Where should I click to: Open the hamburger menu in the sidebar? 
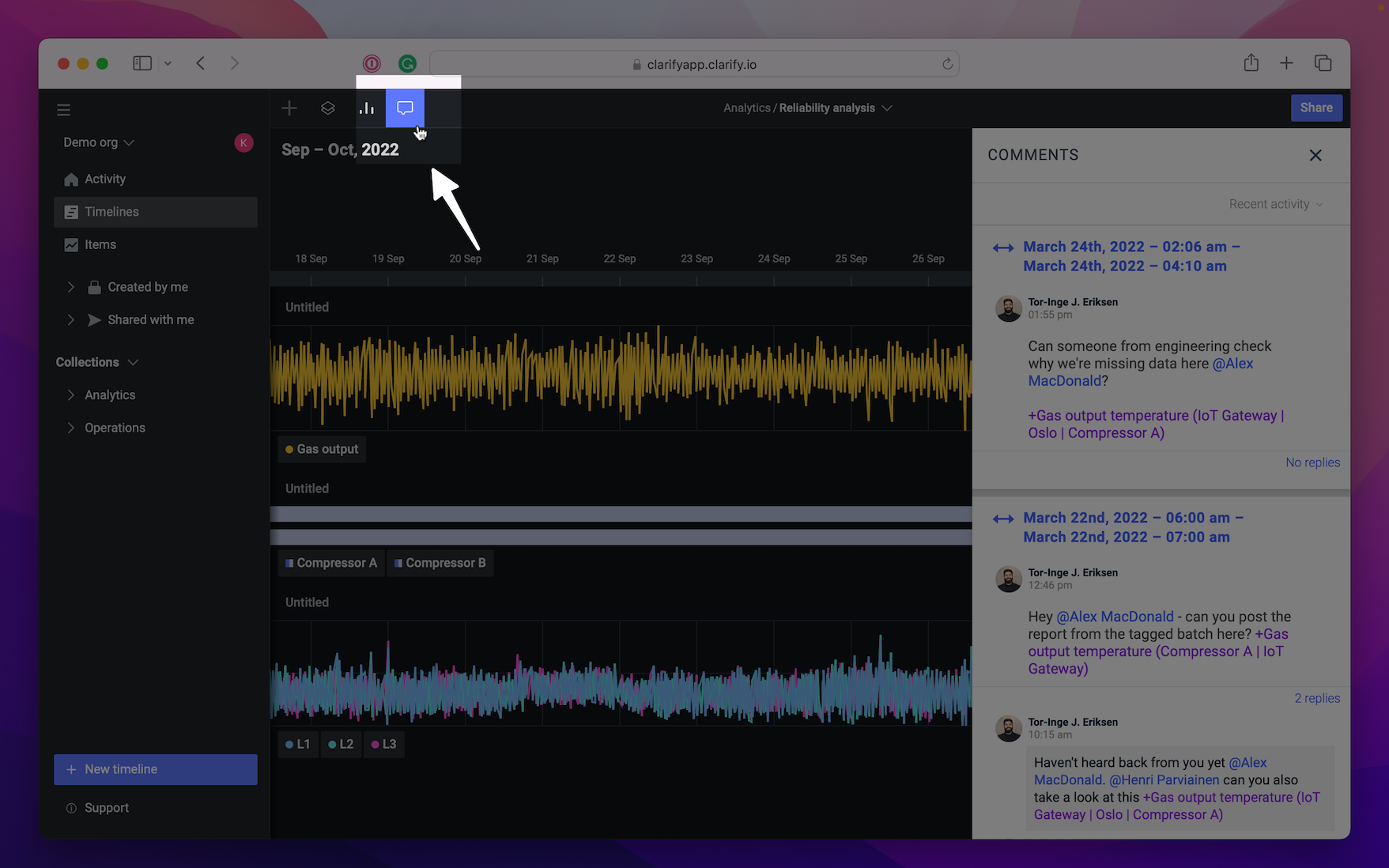point(64,110)
